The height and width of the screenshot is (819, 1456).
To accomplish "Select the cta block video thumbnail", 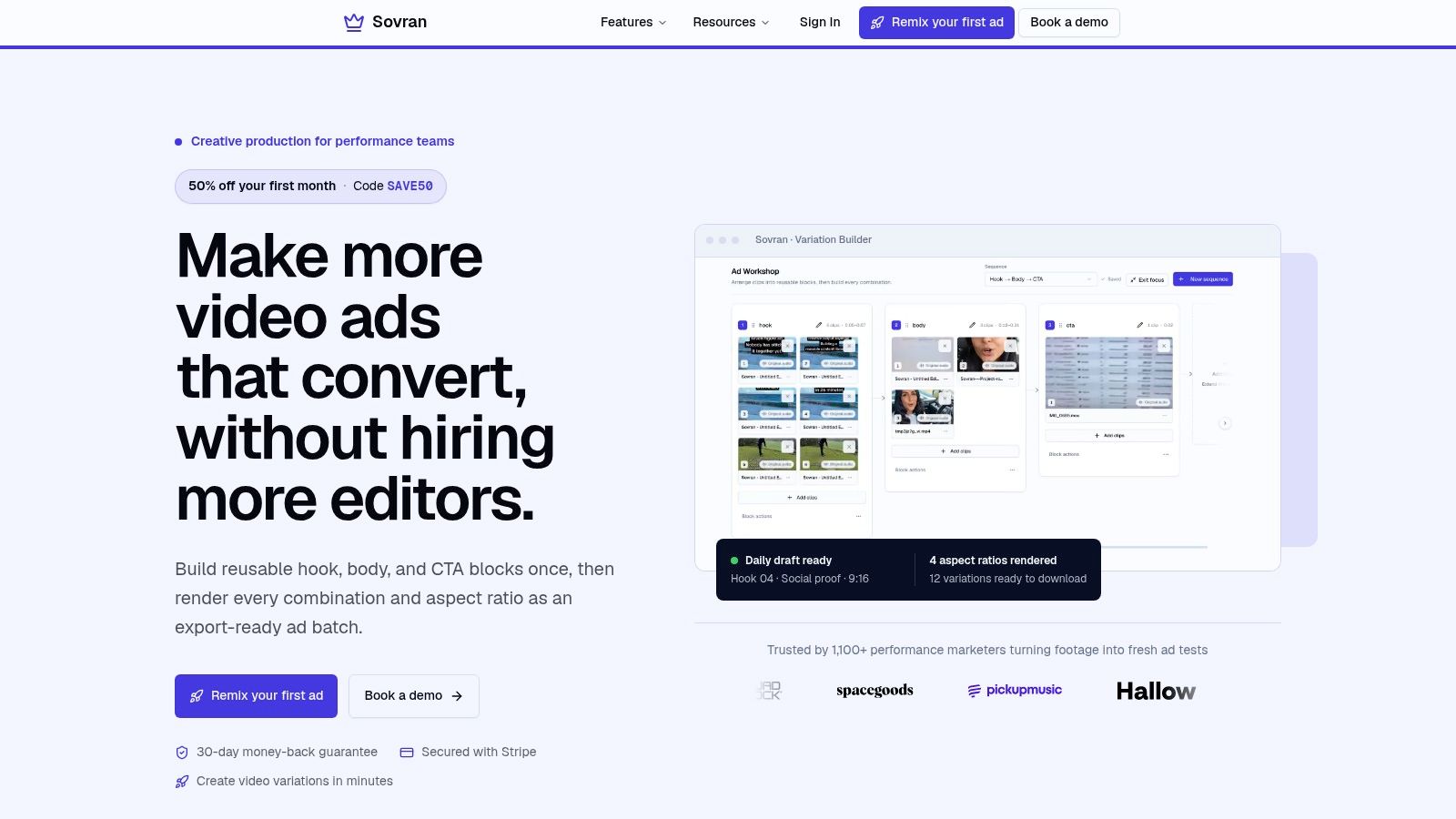I will [1108, 372].
